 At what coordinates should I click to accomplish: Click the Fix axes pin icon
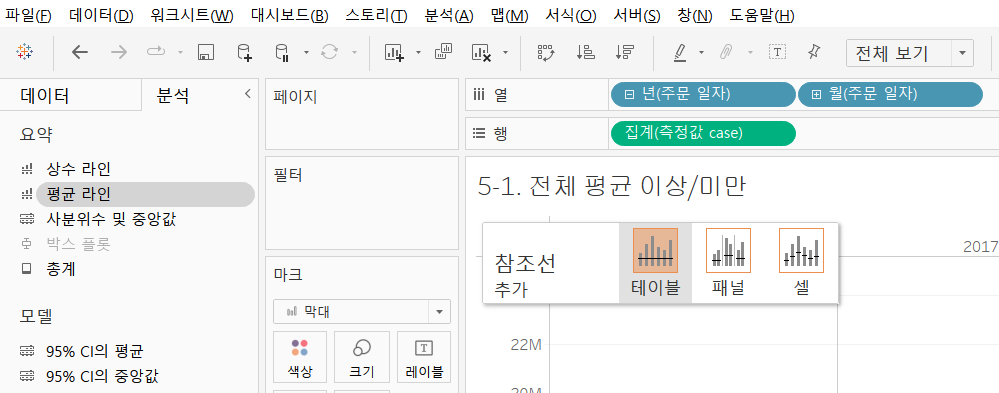pyautogui.click(x=814, y=52)
